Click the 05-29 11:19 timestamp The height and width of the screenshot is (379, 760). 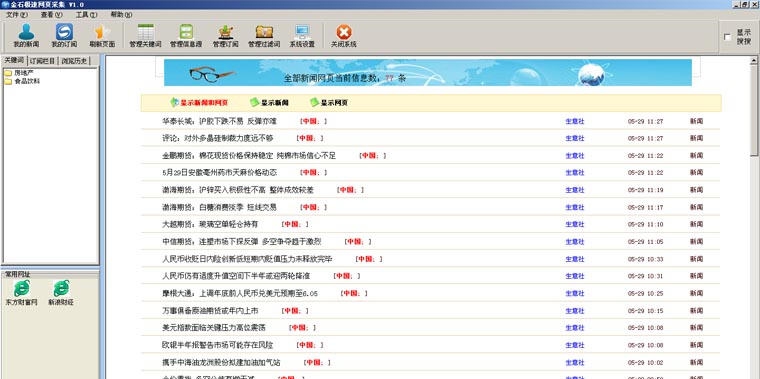(x=646, y=190)
